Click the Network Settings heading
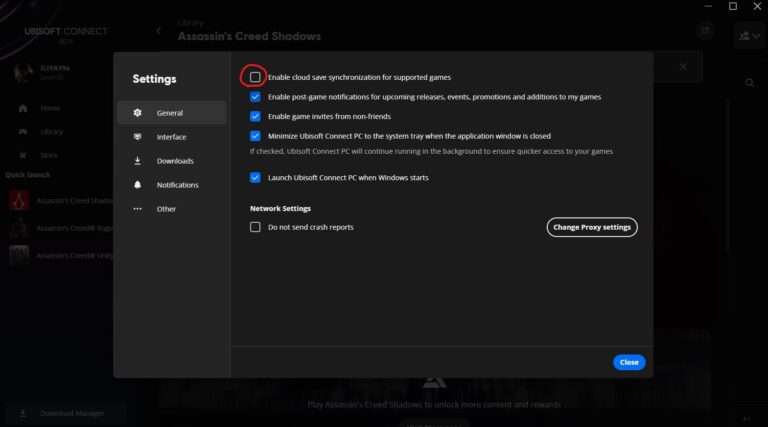Image resolution: width=768 pixels, height=427 pixels. pos(280,208)
